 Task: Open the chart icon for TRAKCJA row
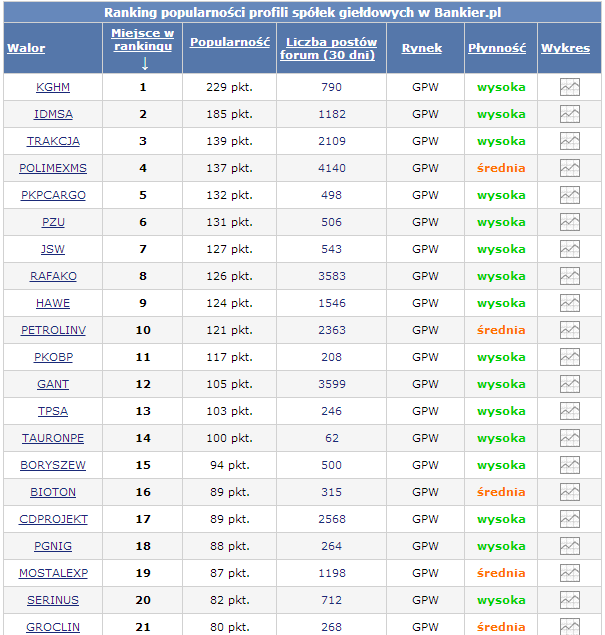pos(570,141)
